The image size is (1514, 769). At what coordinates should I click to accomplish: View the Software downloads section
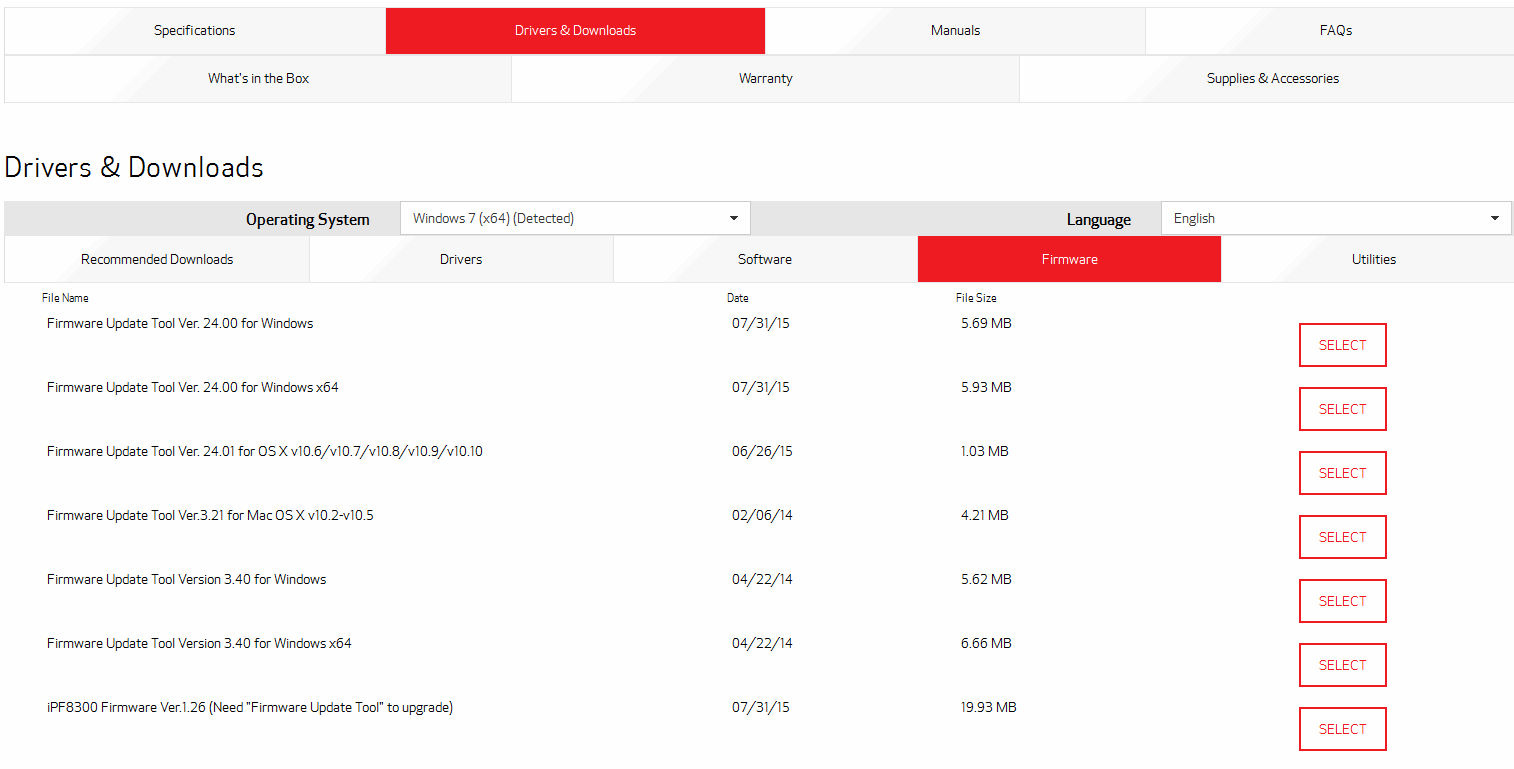coord(765,258)
